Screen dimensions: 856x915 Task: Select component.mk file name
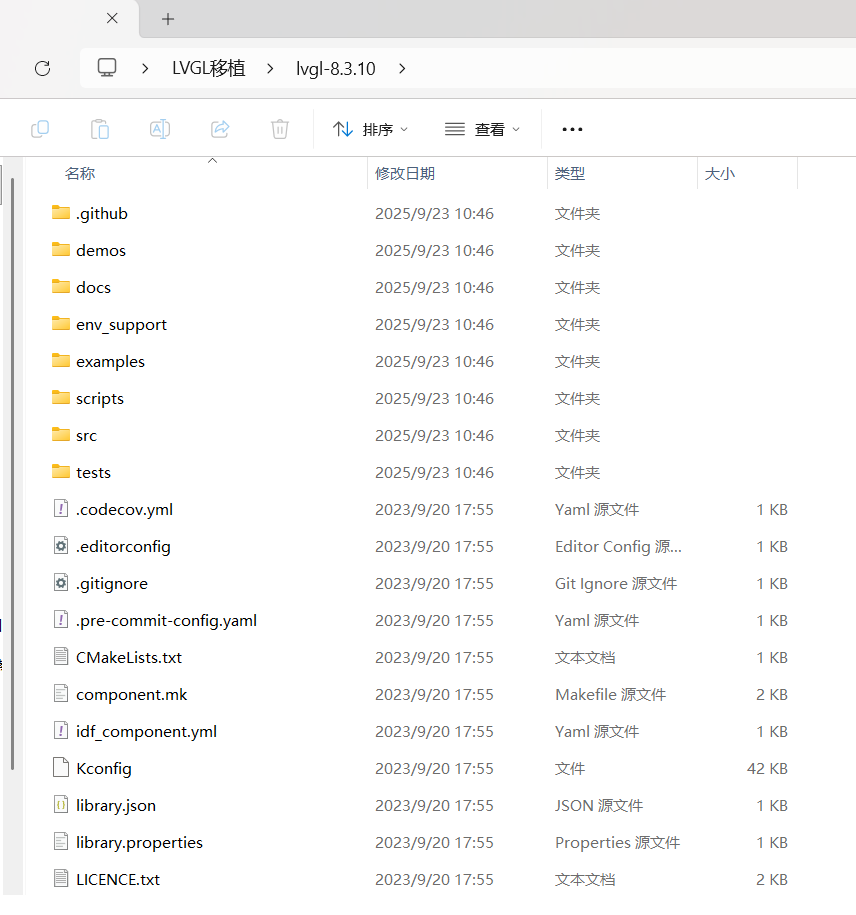coord(131,694)
